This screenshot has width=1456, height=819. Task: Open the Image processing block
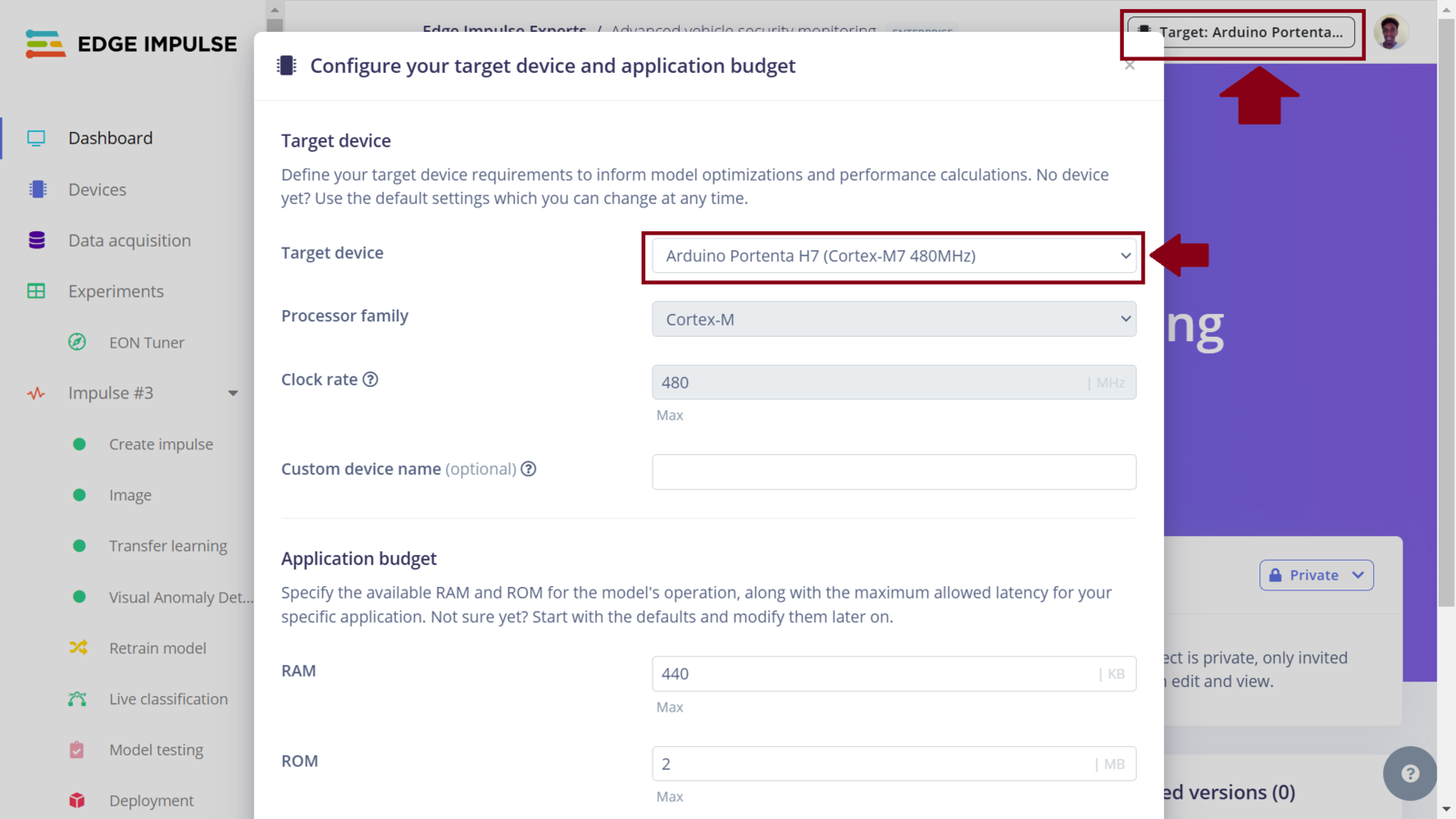click(130, 495)
